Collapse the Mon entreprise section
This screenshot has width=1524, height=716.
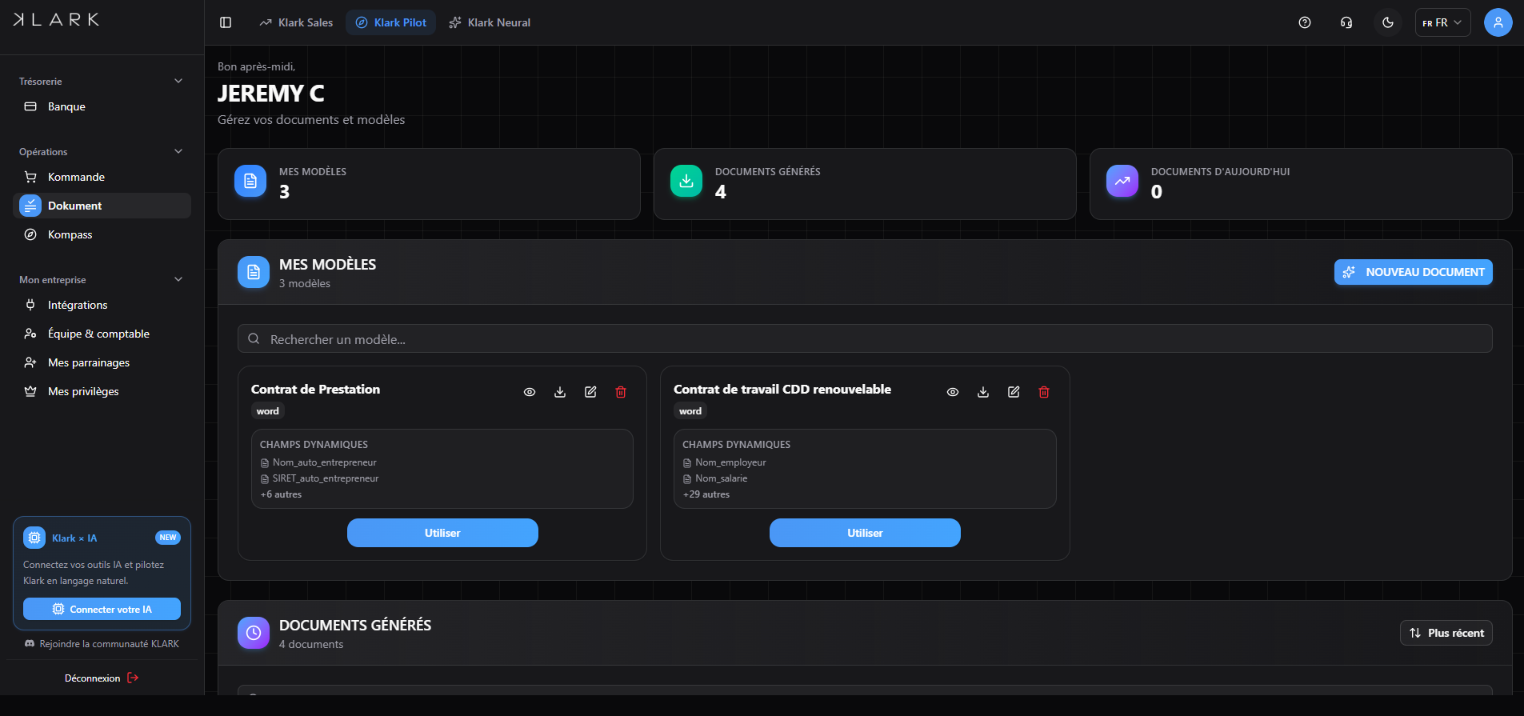tap(178, 280)
